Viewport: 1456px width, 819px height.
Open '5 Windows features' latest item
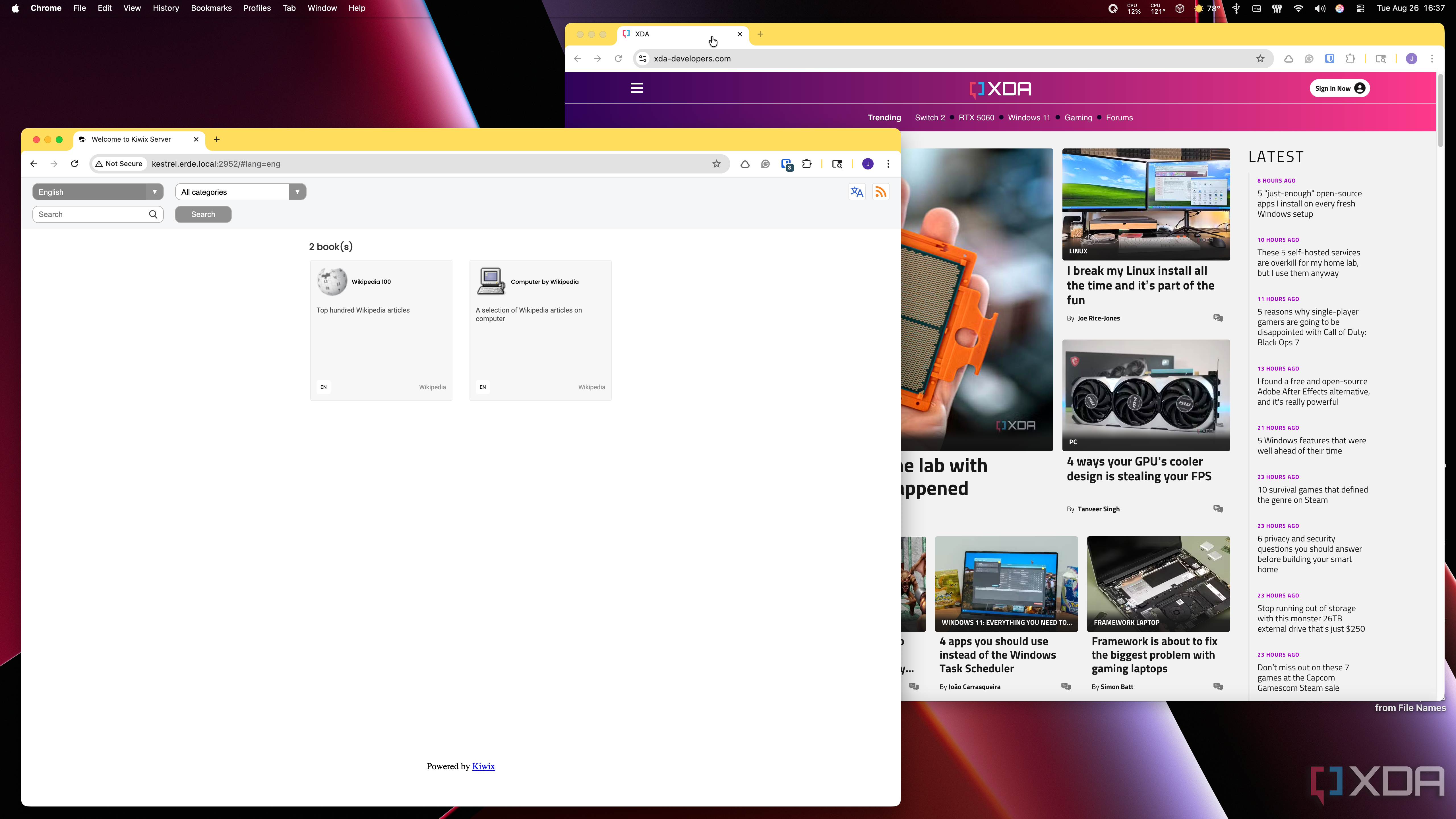(x=1311, y=445)
